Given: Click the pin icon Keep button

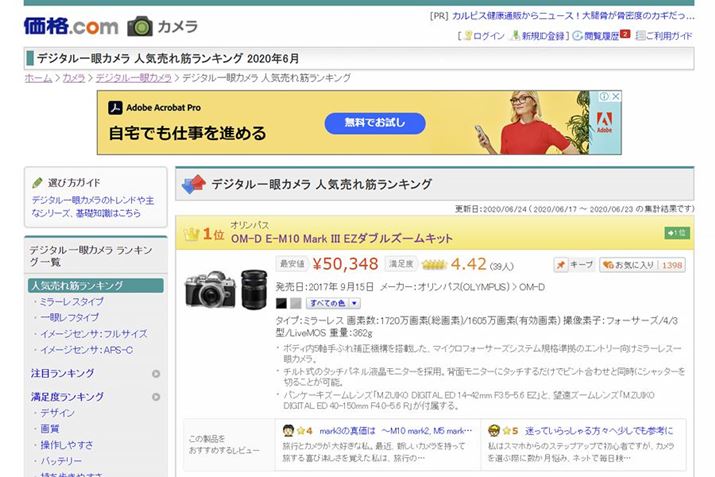Looking at the screenshot, I should tap(574, 265).
